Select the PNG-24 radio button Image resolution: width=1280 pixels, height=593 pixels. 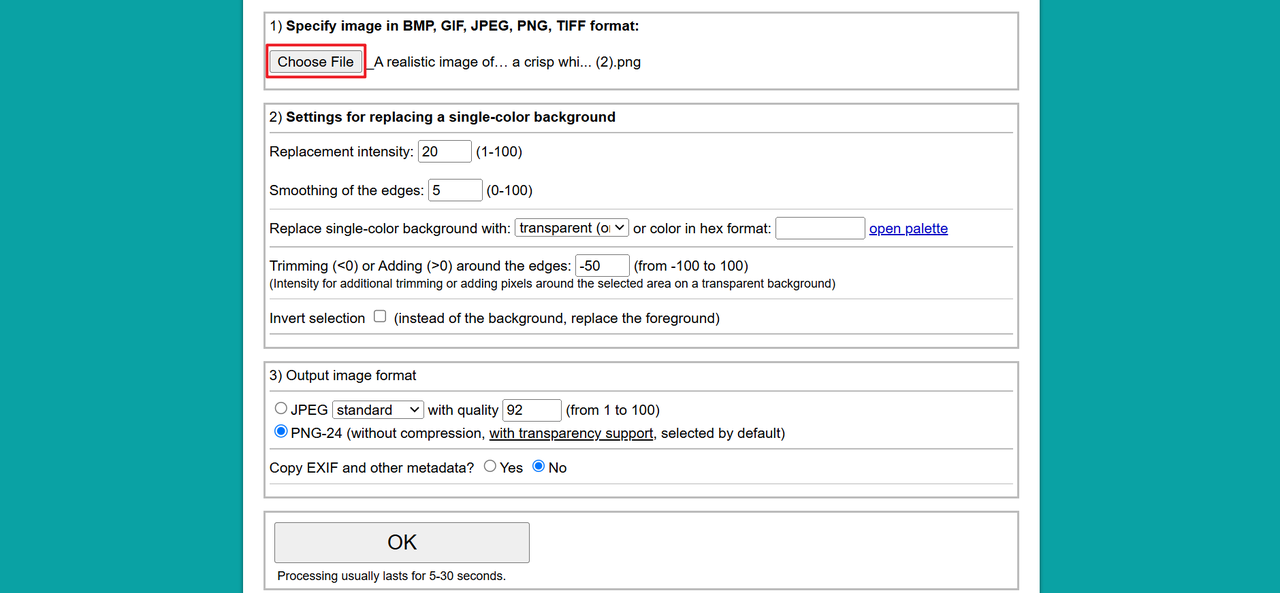point(281,433)
